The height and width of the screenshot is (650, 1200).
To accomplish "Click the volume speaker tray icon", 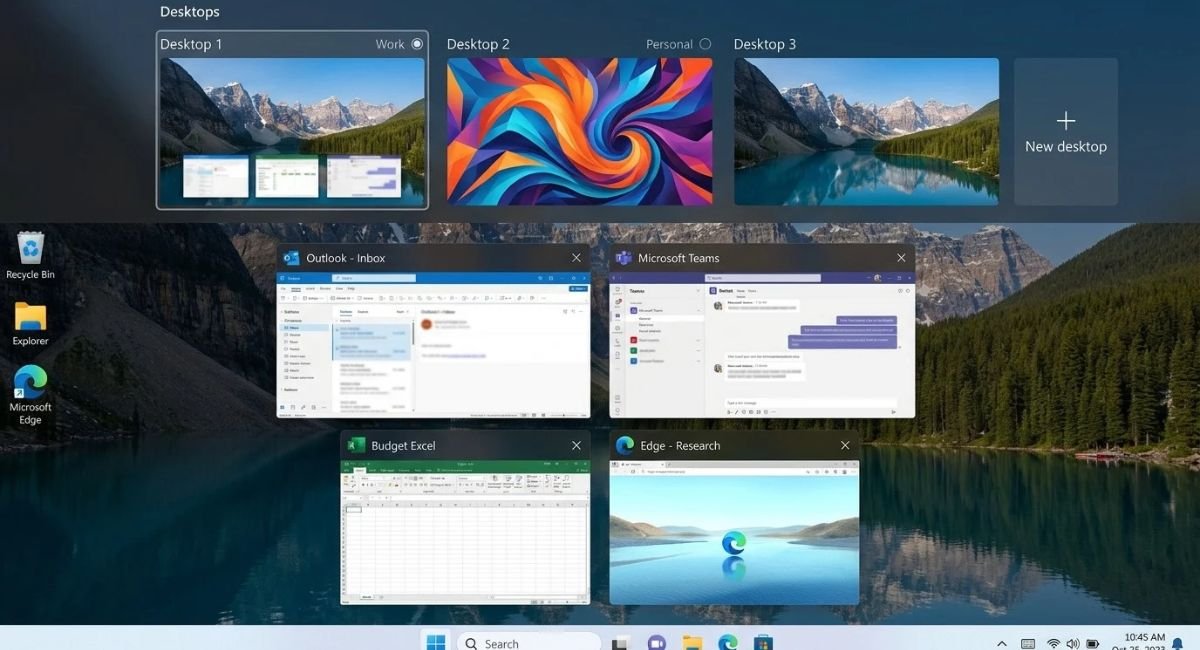I will [1072, 643].
